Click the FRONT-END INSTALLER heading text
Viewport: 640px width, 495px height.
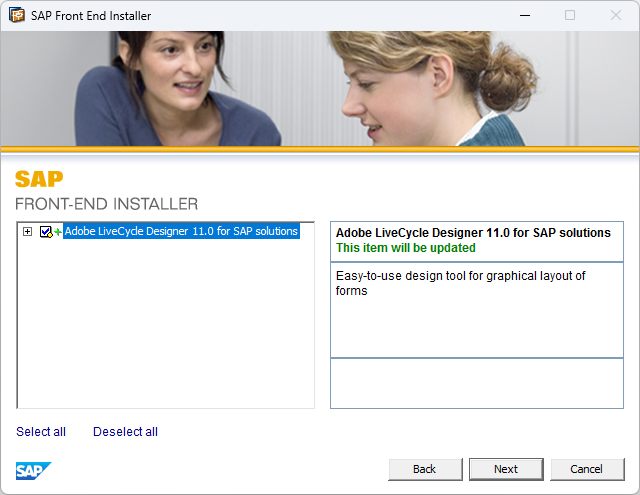point(106,204)
